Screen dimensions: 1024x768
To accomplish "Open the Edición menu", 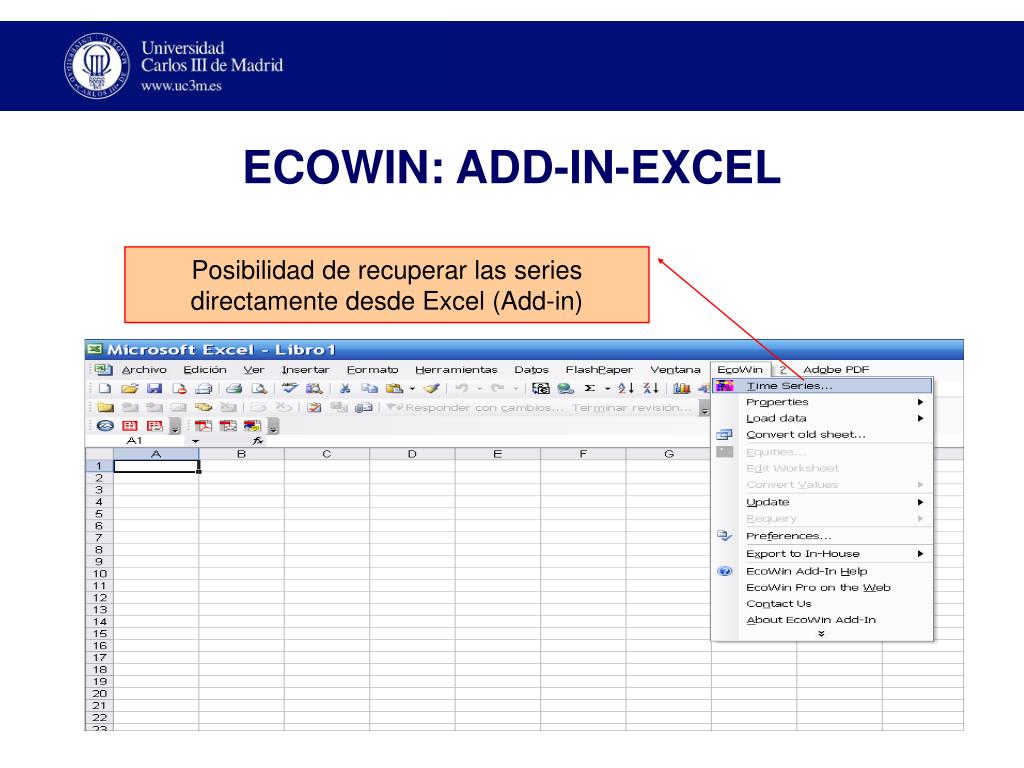I will pyautogui.click(x=204, y=370).
